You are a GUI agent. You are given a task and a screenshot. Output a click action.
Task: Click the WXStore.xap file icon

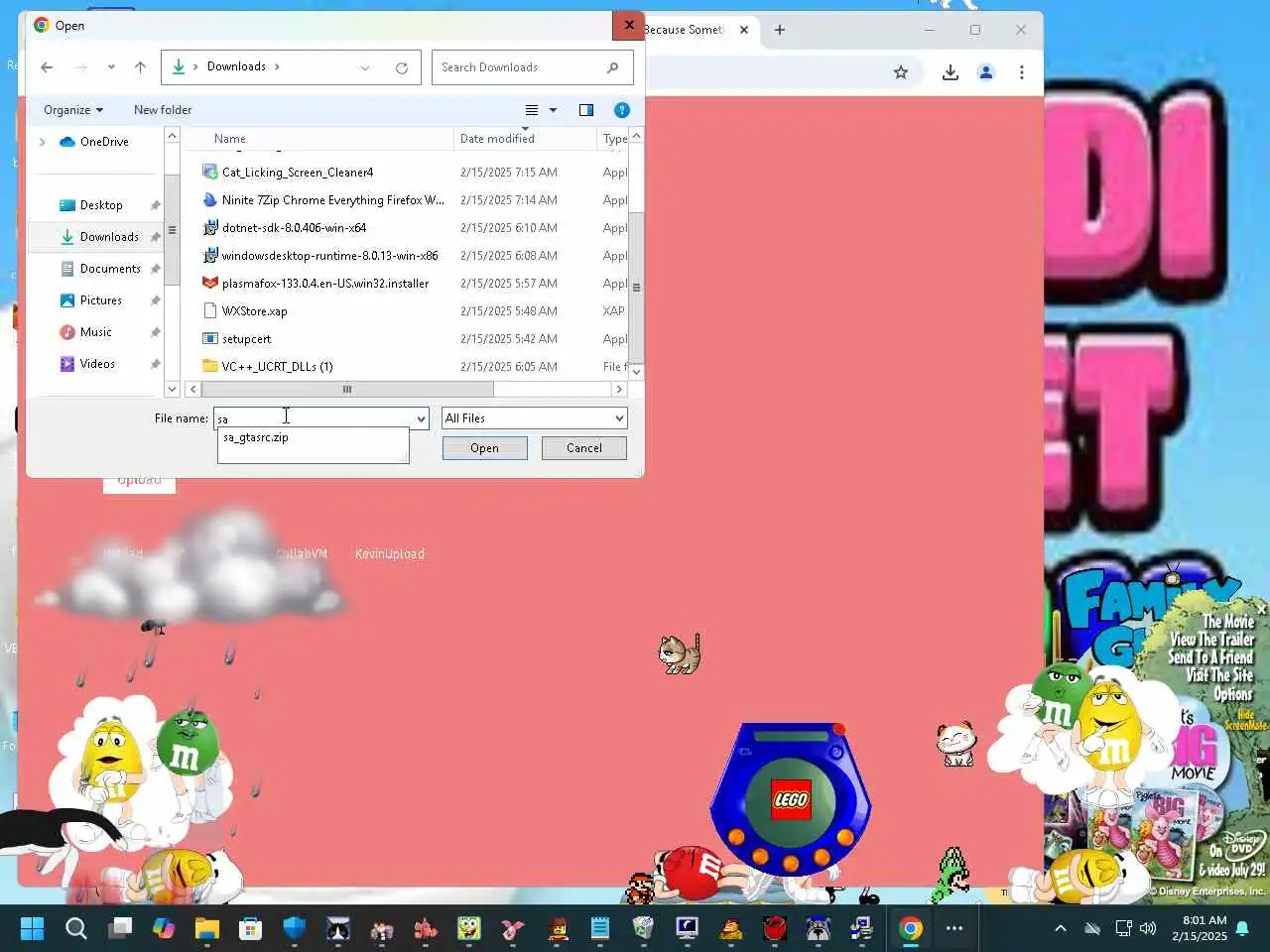209,311
